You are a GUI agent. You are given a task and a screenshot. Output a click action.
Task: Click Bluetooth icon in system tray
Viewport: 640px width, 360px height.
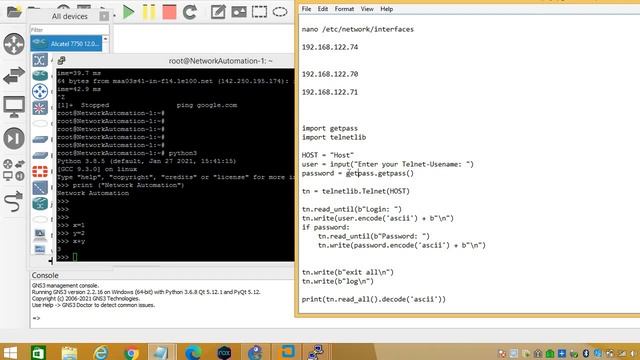click(586, 353)
